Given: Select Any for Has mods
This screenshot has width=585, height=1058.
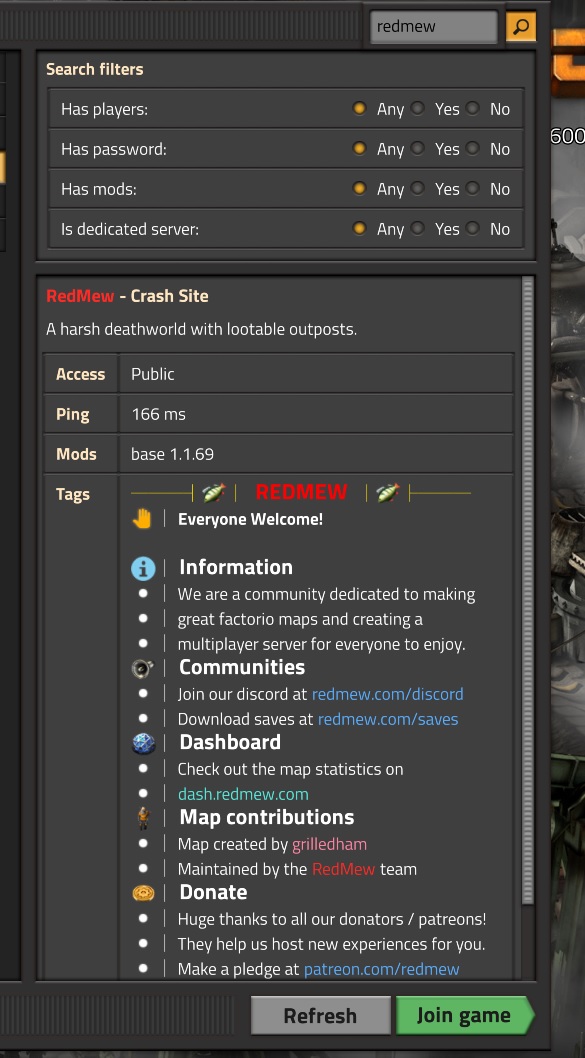Looking at the screenshot, I should click(360, 188).
